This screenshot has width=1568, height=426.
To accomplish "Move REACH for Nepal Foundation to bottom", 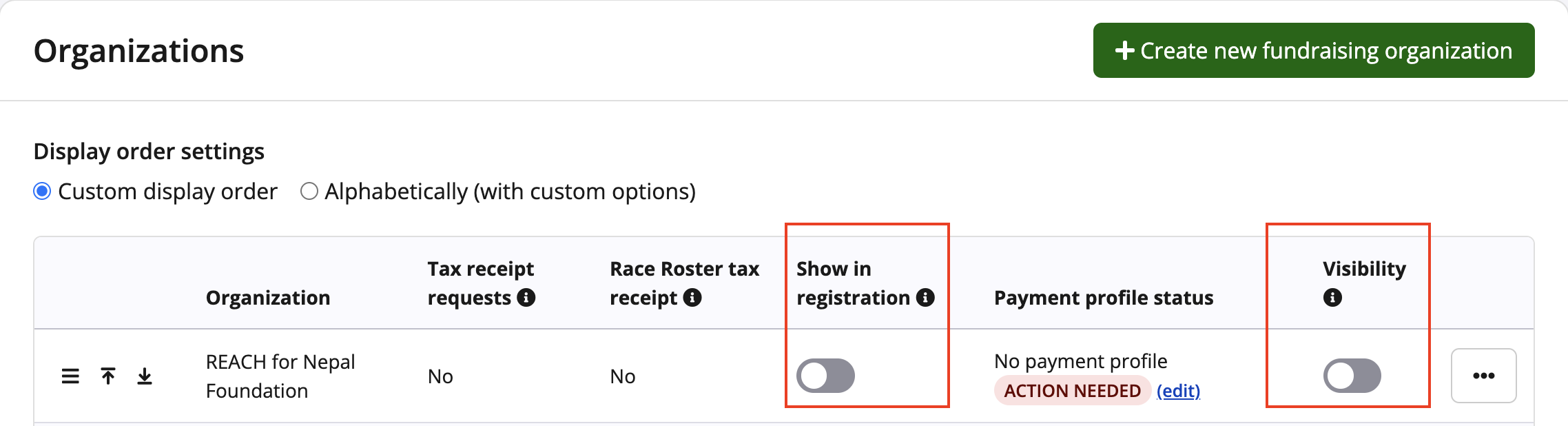I will 145,376.
